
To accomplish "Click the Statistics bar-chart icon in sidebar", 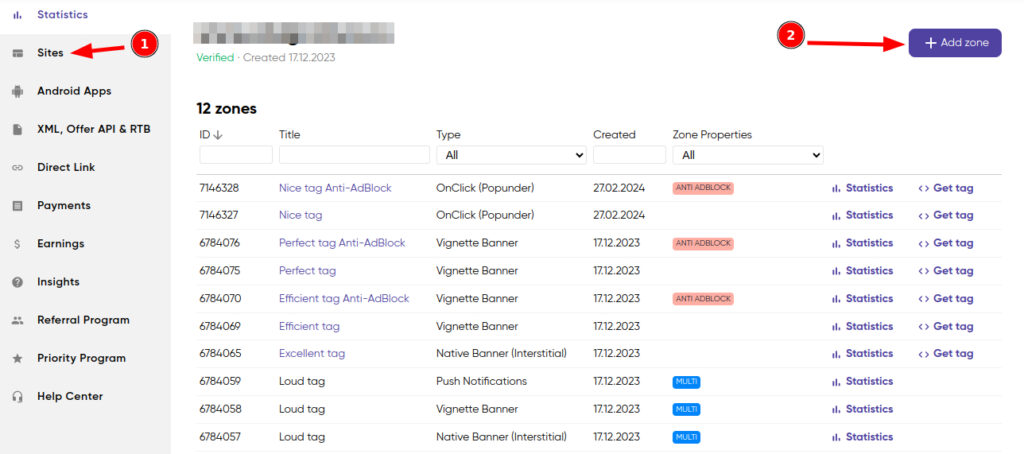I will pyautogui.click(x=18, y=14).
